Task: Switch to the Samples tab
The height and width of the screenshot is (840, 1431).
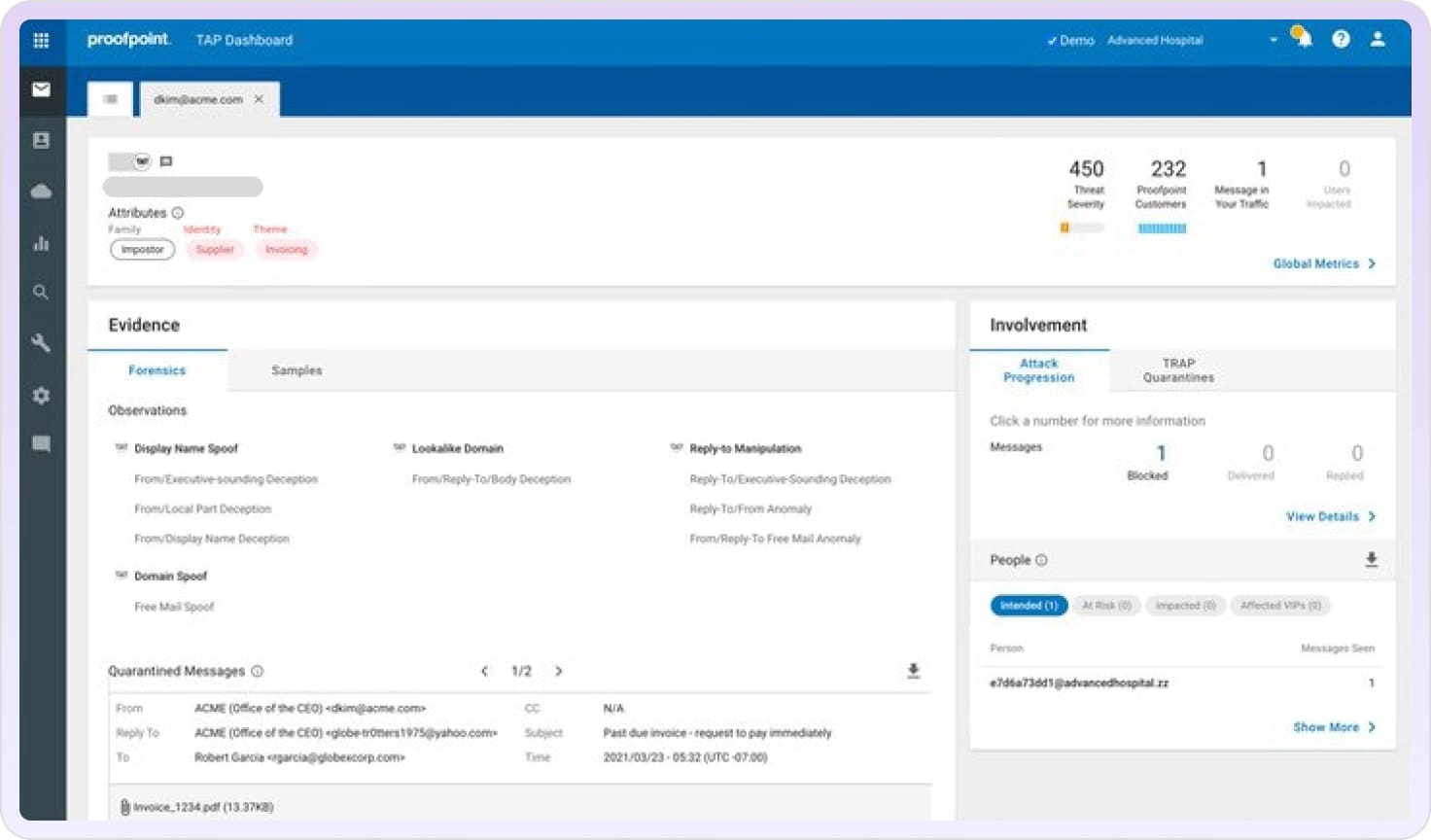Action: tap(297, 370)
